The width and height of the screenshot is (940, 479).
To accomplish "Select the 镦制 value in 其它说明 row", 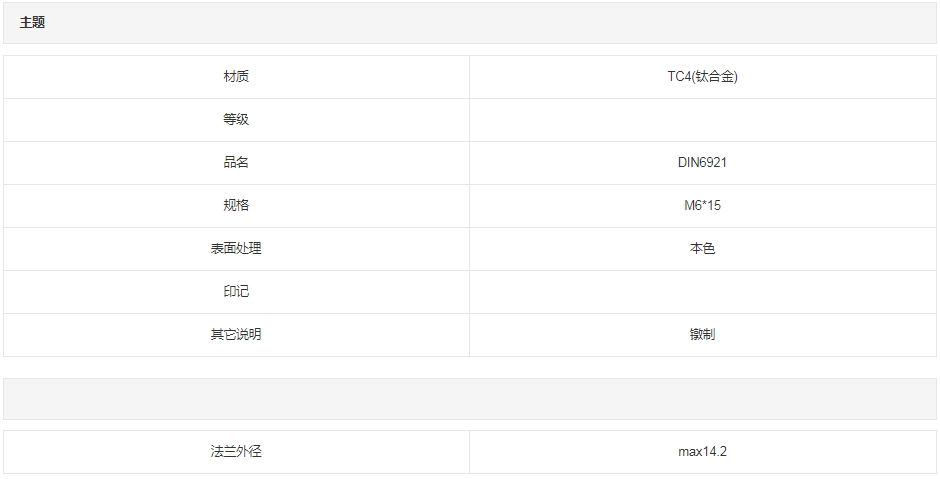I will click(702, 335).
